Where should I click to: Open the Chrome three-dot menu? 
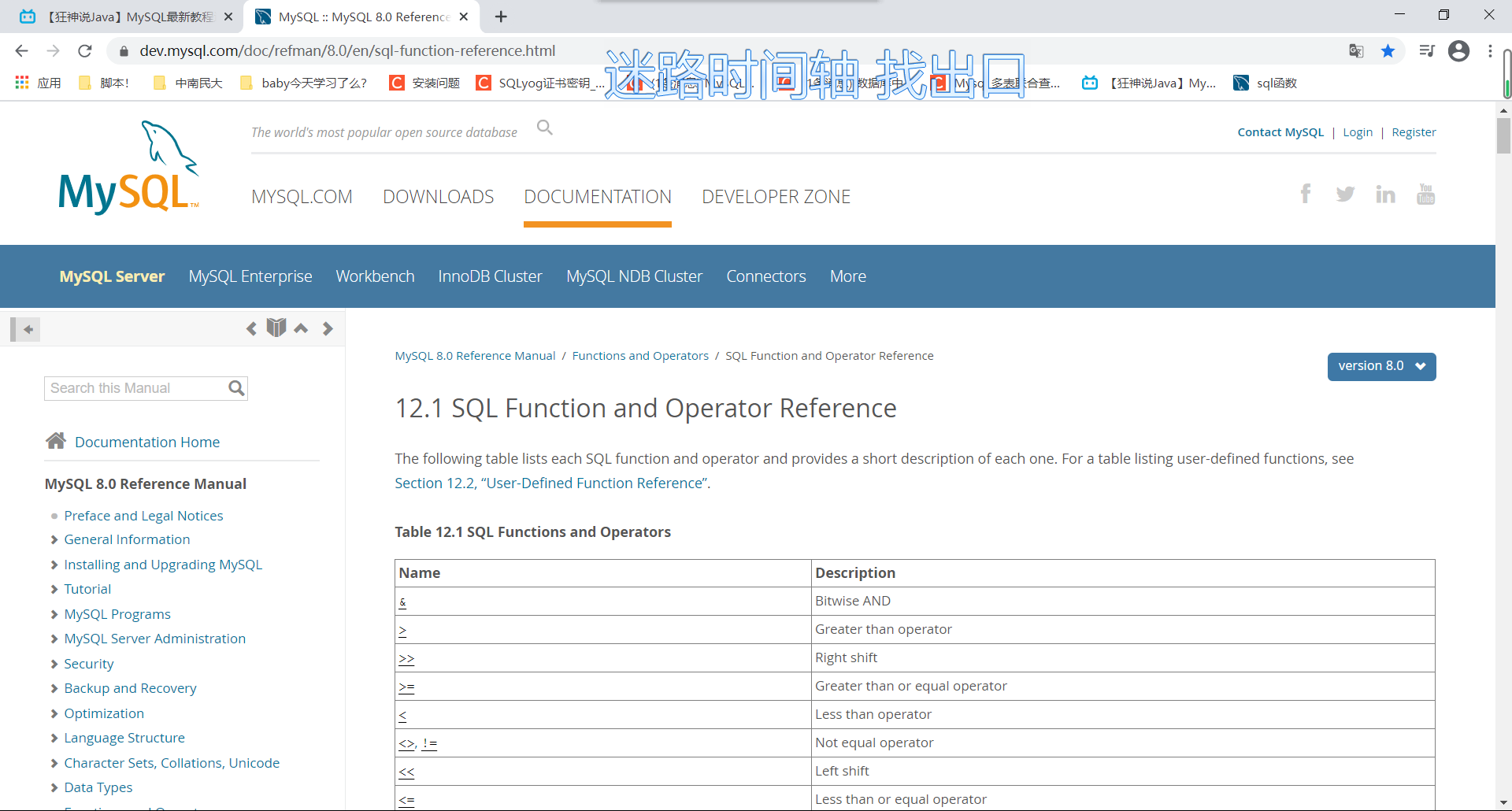click(1490, 51)
